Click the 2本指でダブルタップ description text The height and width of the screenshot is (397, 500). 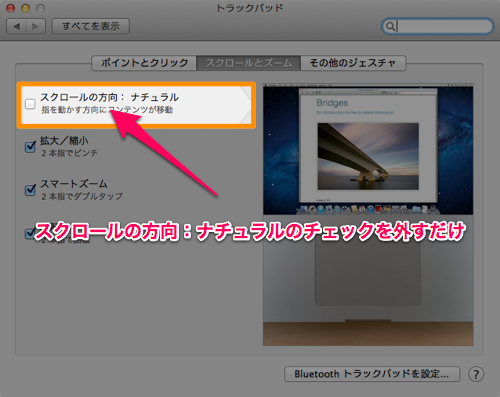[82, 196]
